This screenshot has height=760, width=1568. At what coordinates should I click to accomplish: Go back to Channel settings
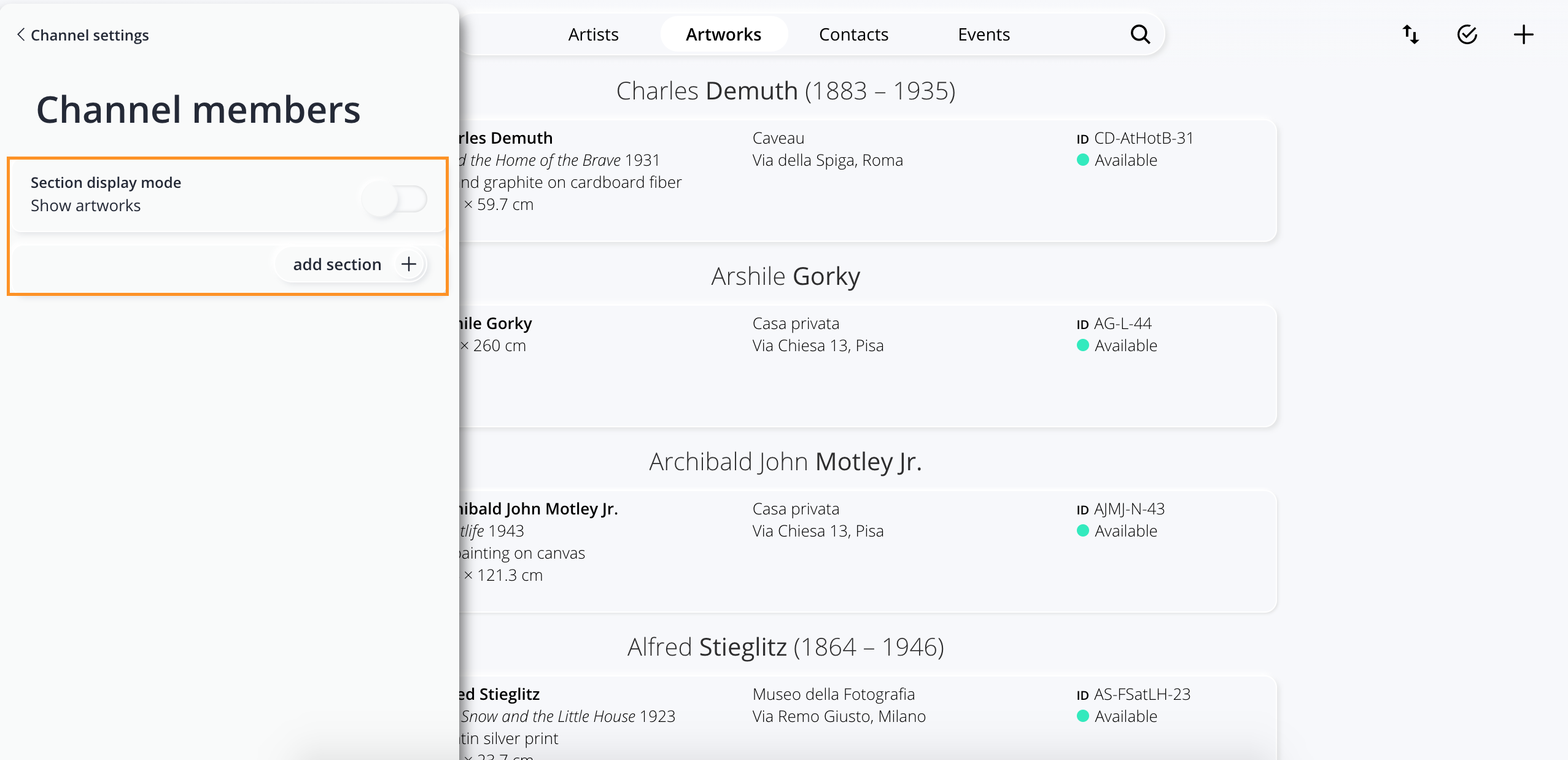pos(83,35)
